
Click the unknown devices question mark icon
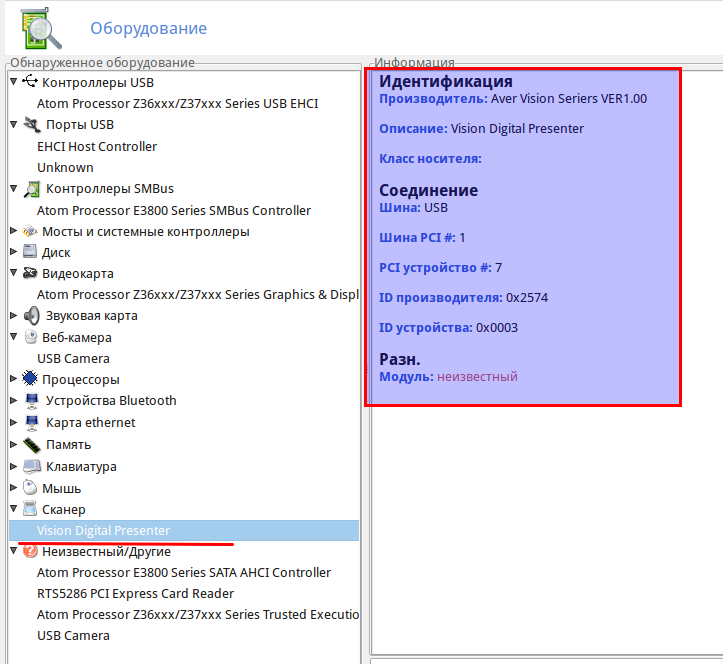tap(30, 551)
